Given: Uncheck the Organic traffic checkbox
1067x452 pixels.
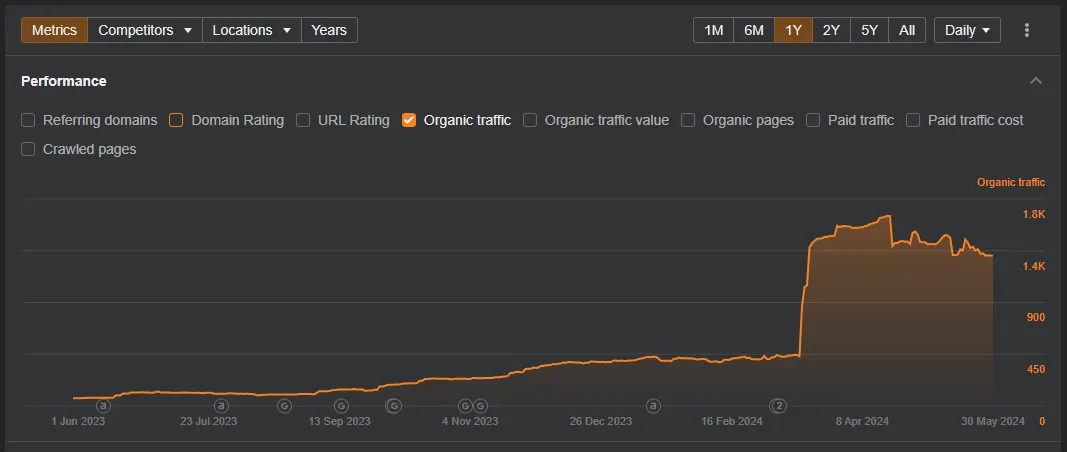Looking at the screenshot, I should coord(409,120).
